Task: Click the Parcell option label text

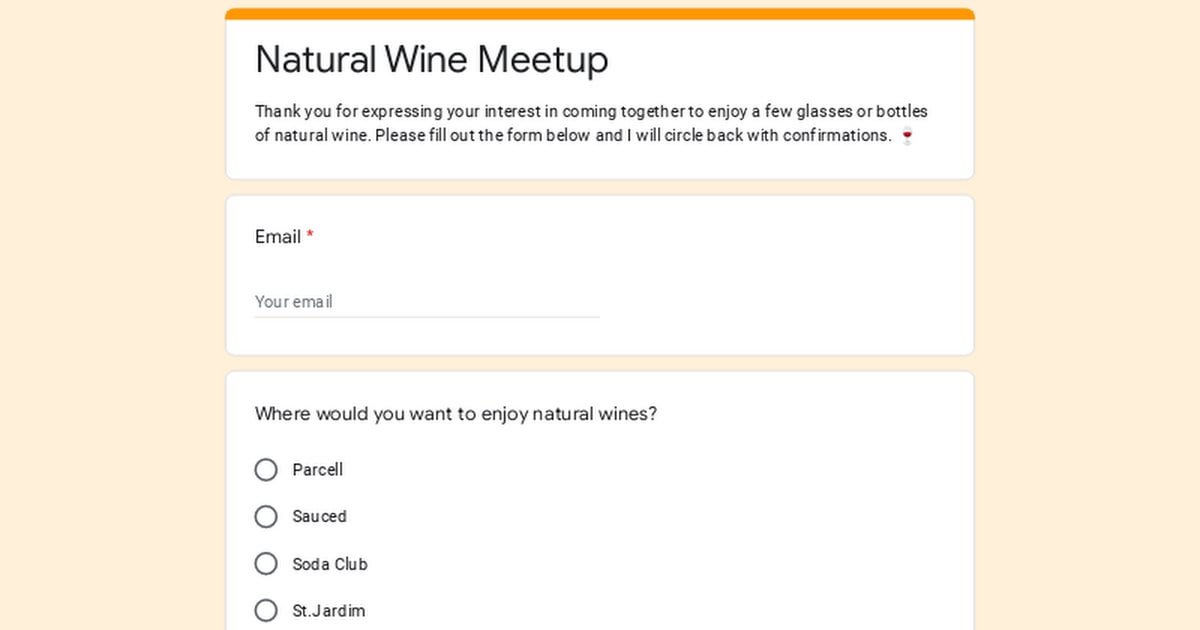Action: point(317,470)
